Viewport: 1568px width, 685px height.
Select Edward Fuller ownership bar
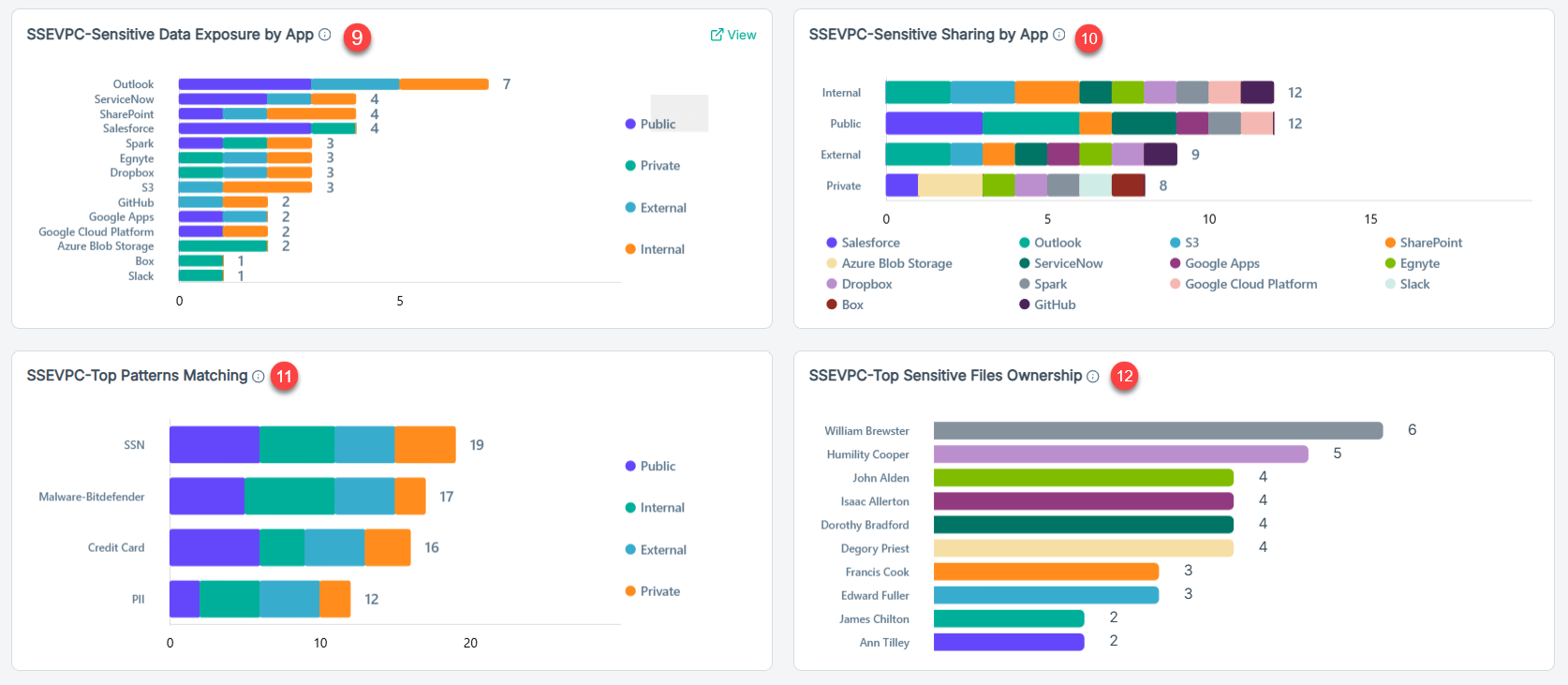pos(1046,595)
